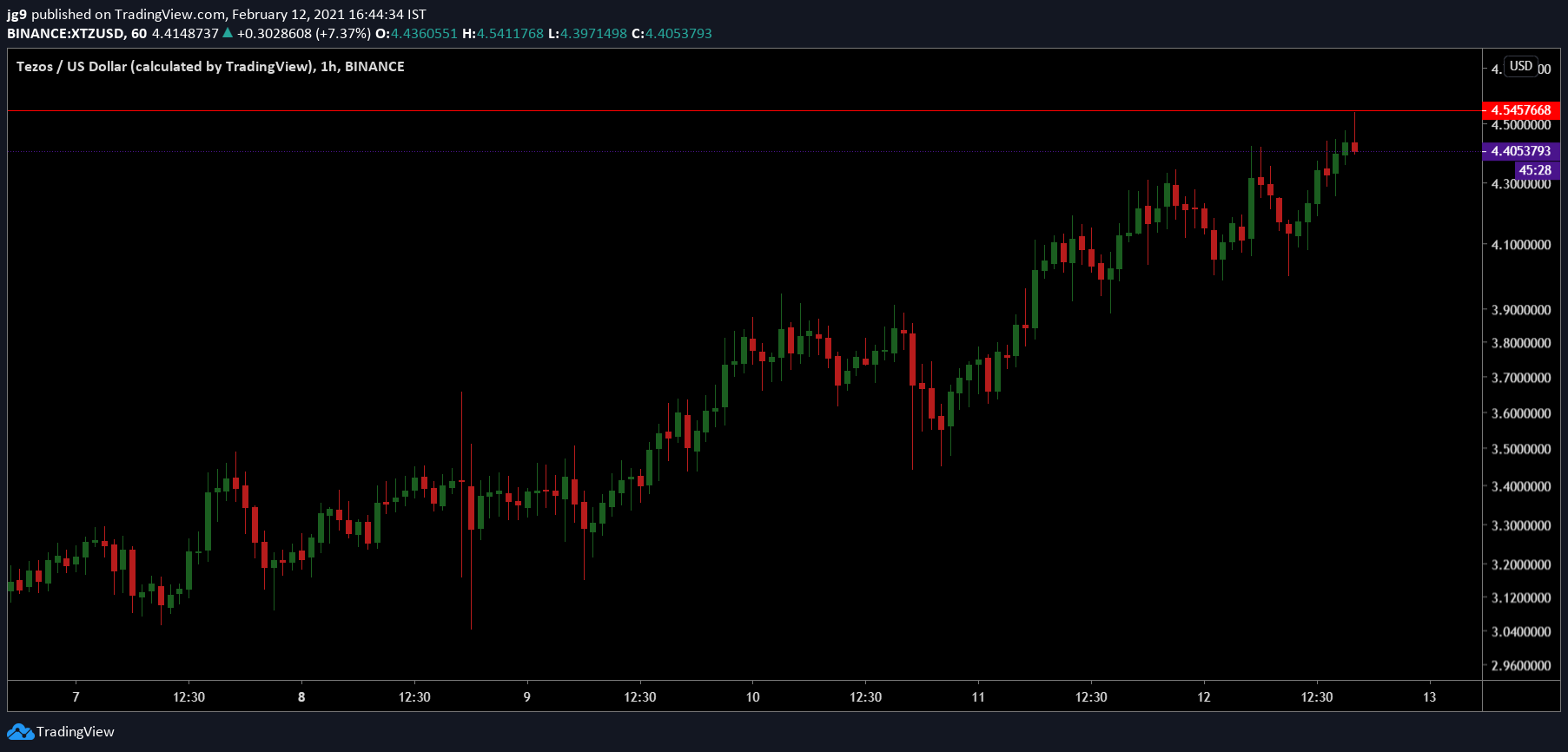Click the 3.2000000 price axis label
The height and width of the screenshot is (752, 1568).
click(1521, 564)
